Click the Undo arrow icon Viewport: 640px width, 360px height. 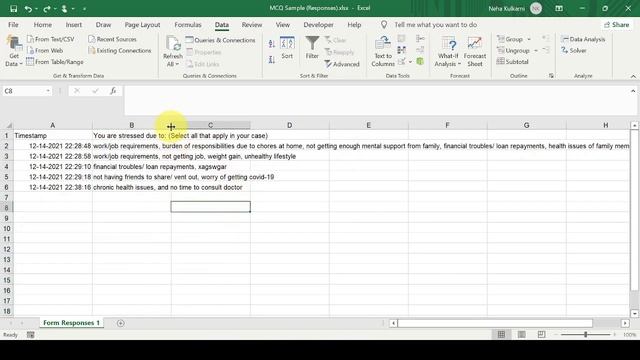(28, 9)
